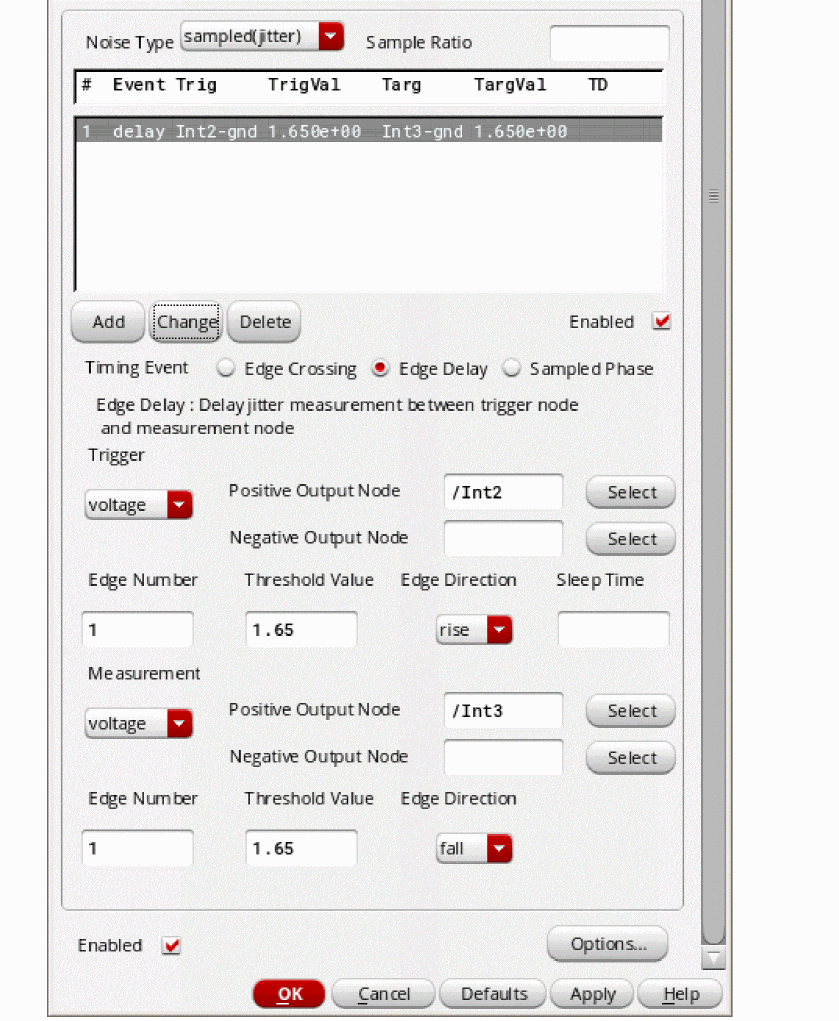Select the Edge Delay radio button
Screen dimensions: 839x1021
[380, 368]
